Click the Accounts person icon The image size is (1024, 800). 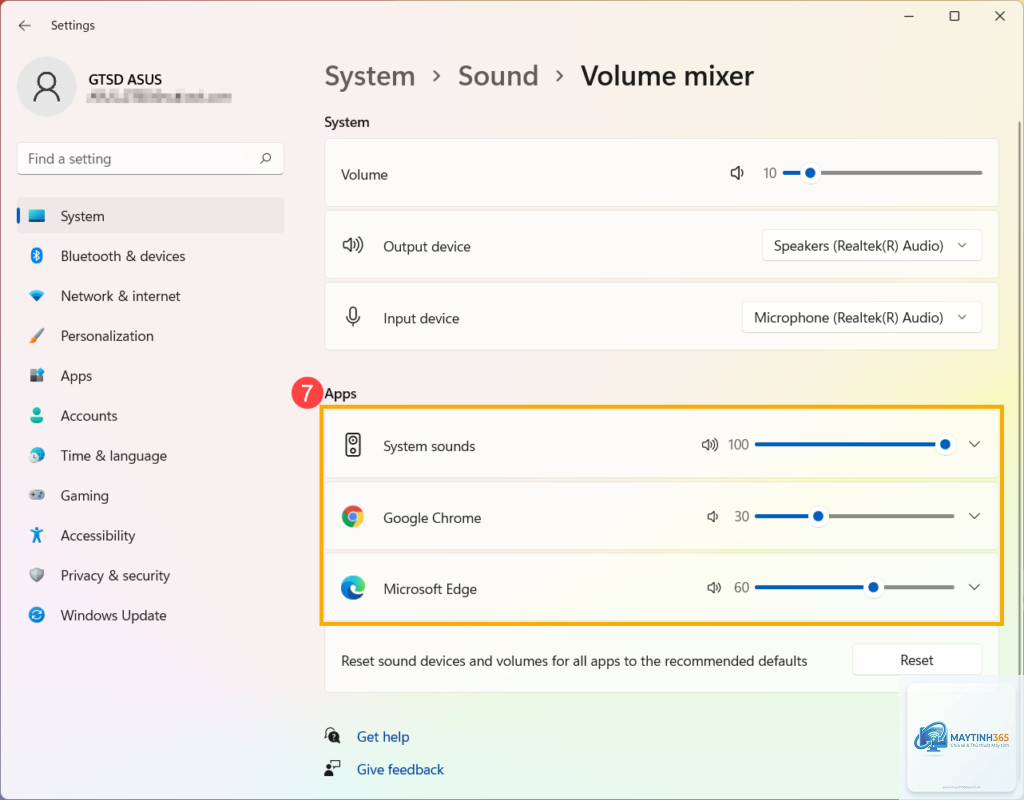pyautogui.click(x=37, y=415)
